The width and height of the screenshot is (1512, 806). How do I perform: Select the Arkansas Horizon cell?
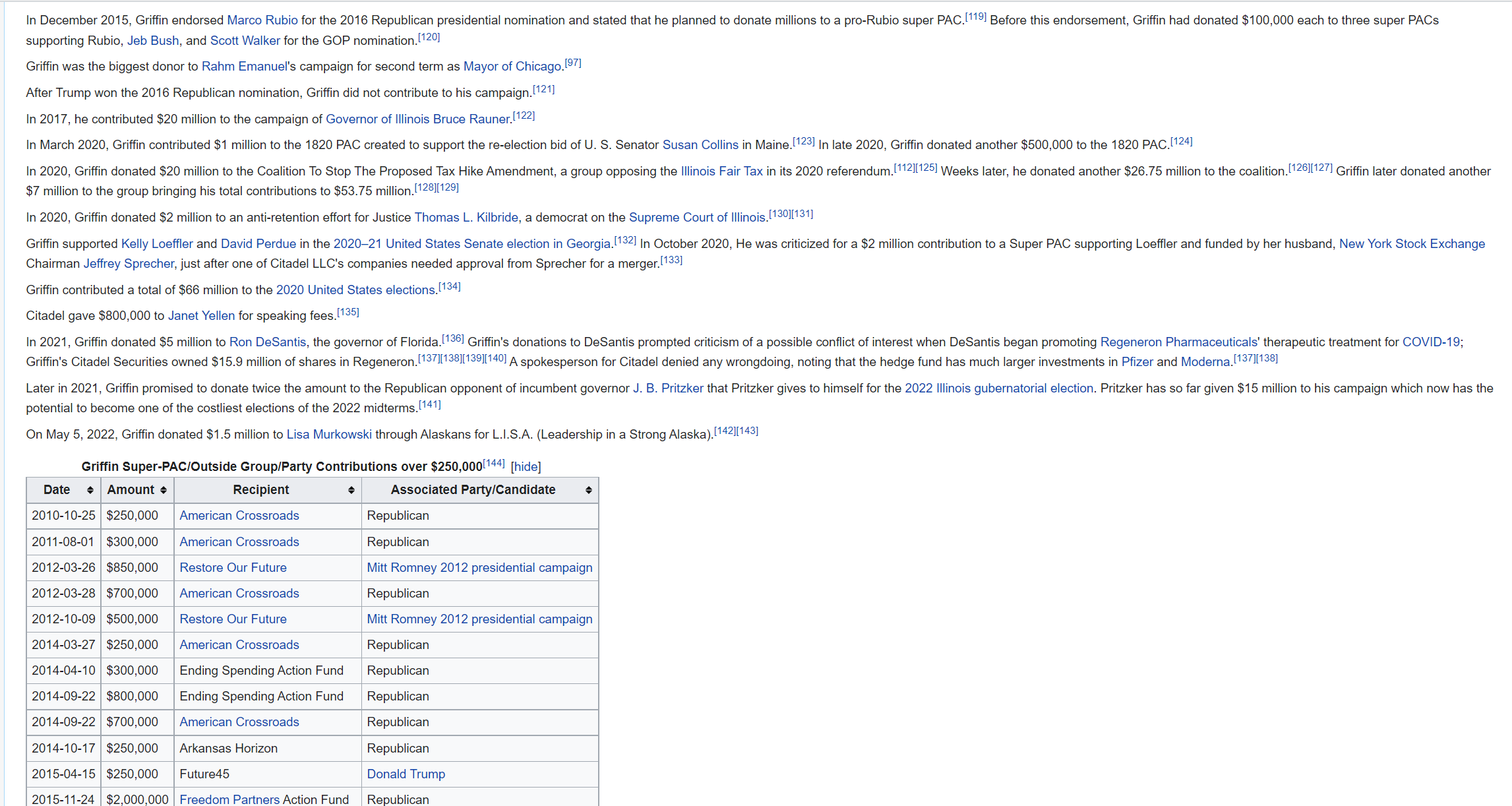(268, 749)
